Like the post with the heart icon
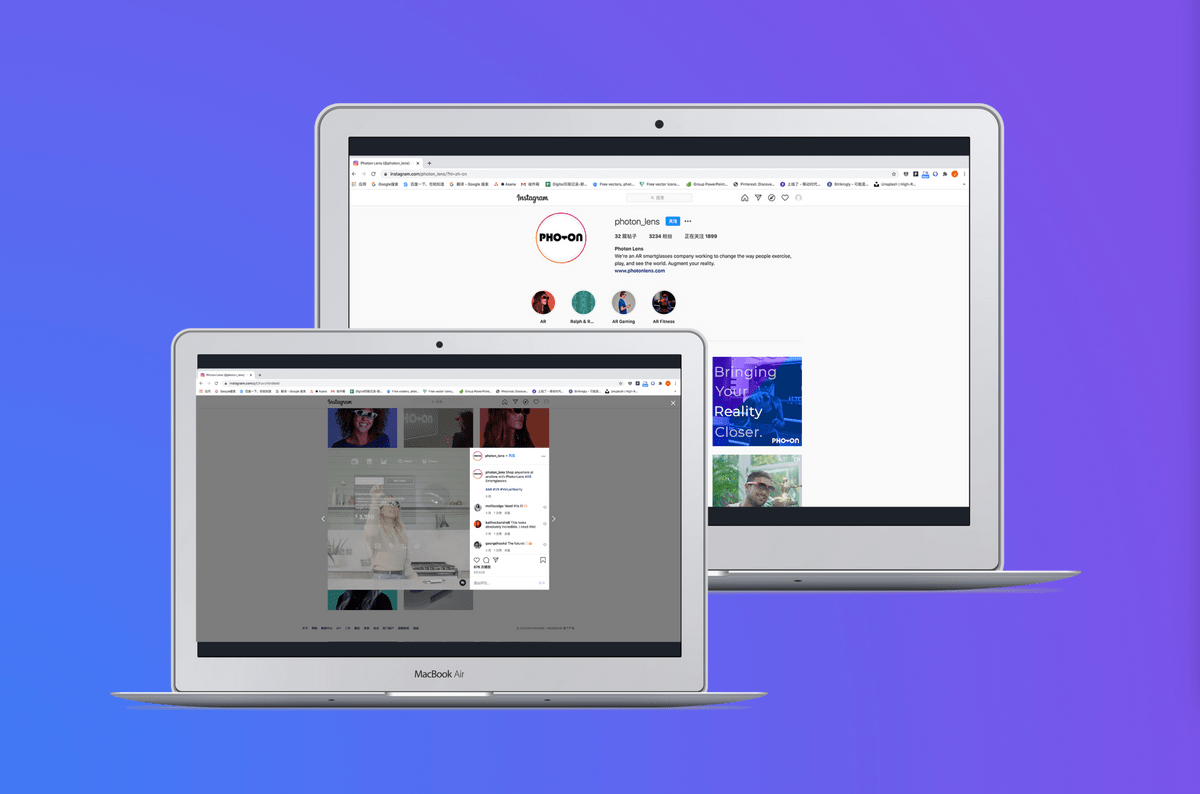 (x=477, y=560)
